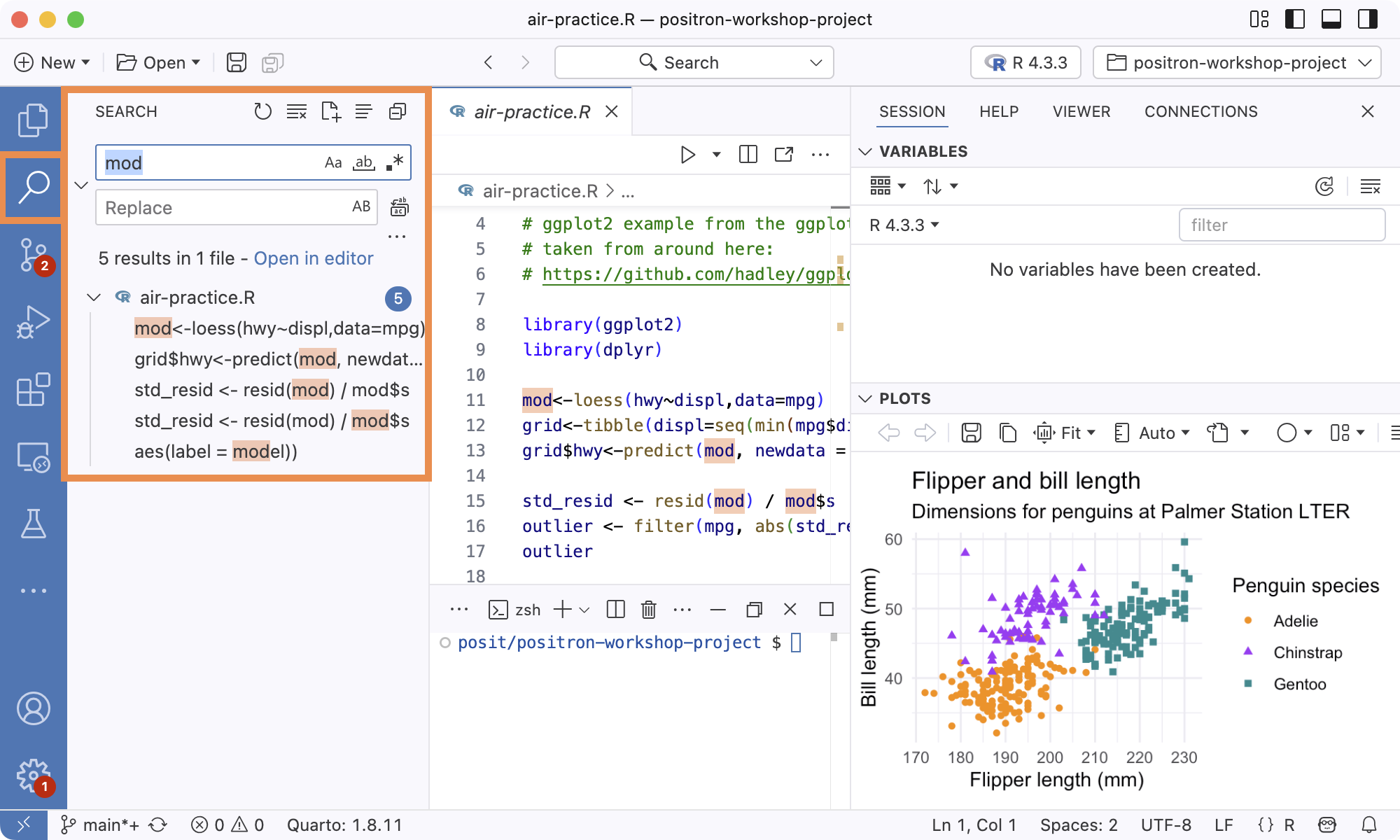Open the Explorer view in activity bar
This screenshot has width=1400, height=840.
[x=33, y=120]
